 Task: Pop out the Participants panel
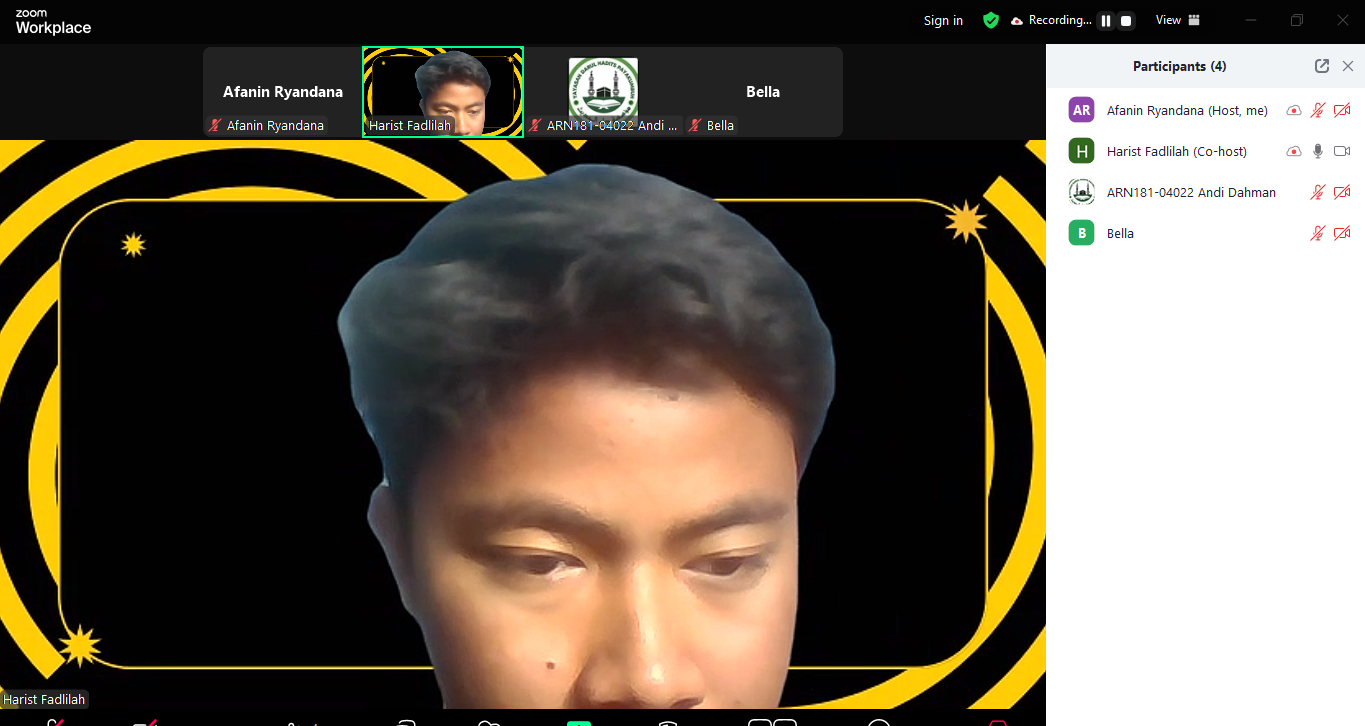coord(1322,66)
